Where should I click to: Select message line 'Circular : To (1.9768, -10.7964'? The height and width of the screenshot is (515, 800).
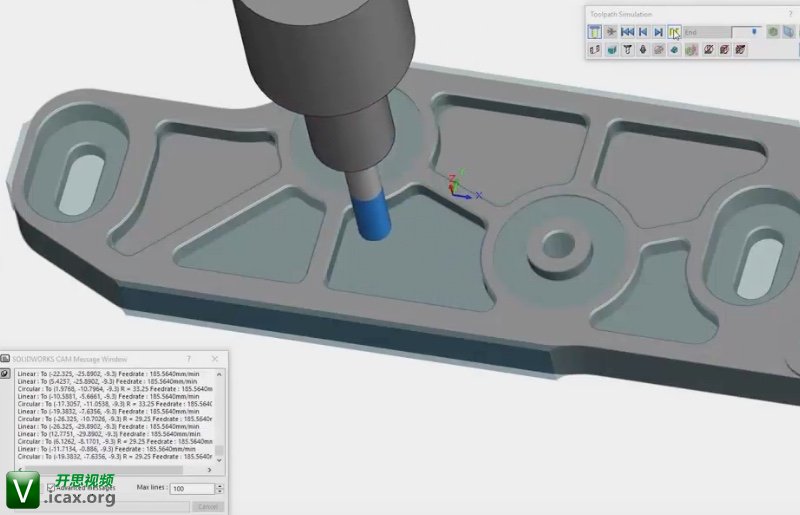click(x=115, y=389)
